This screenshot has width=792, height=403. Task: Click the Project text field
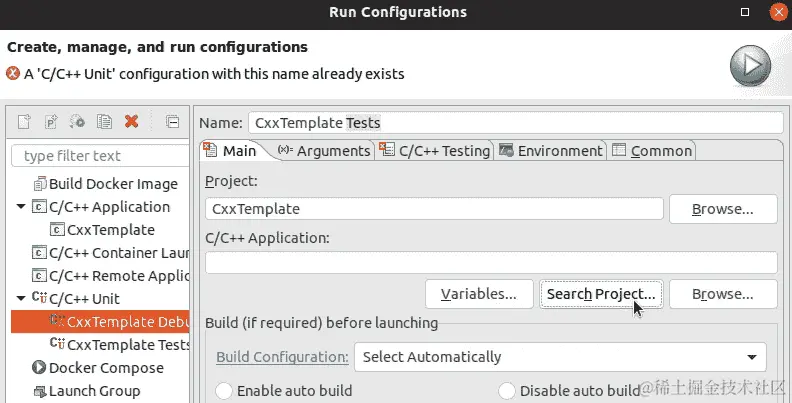pos(434,209)
